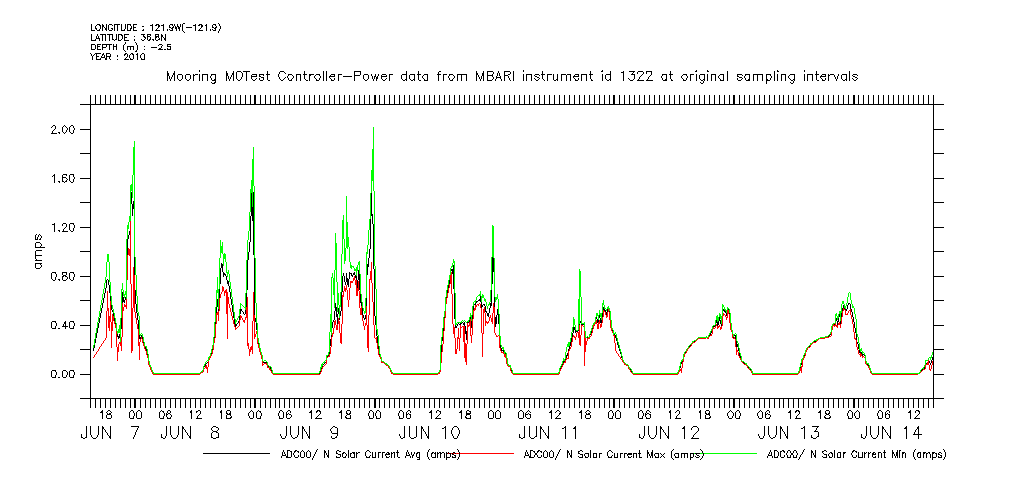This screenshot has width=1009, height=504.
Task: Click the JUN 14 date label
Action: [892, 434]
